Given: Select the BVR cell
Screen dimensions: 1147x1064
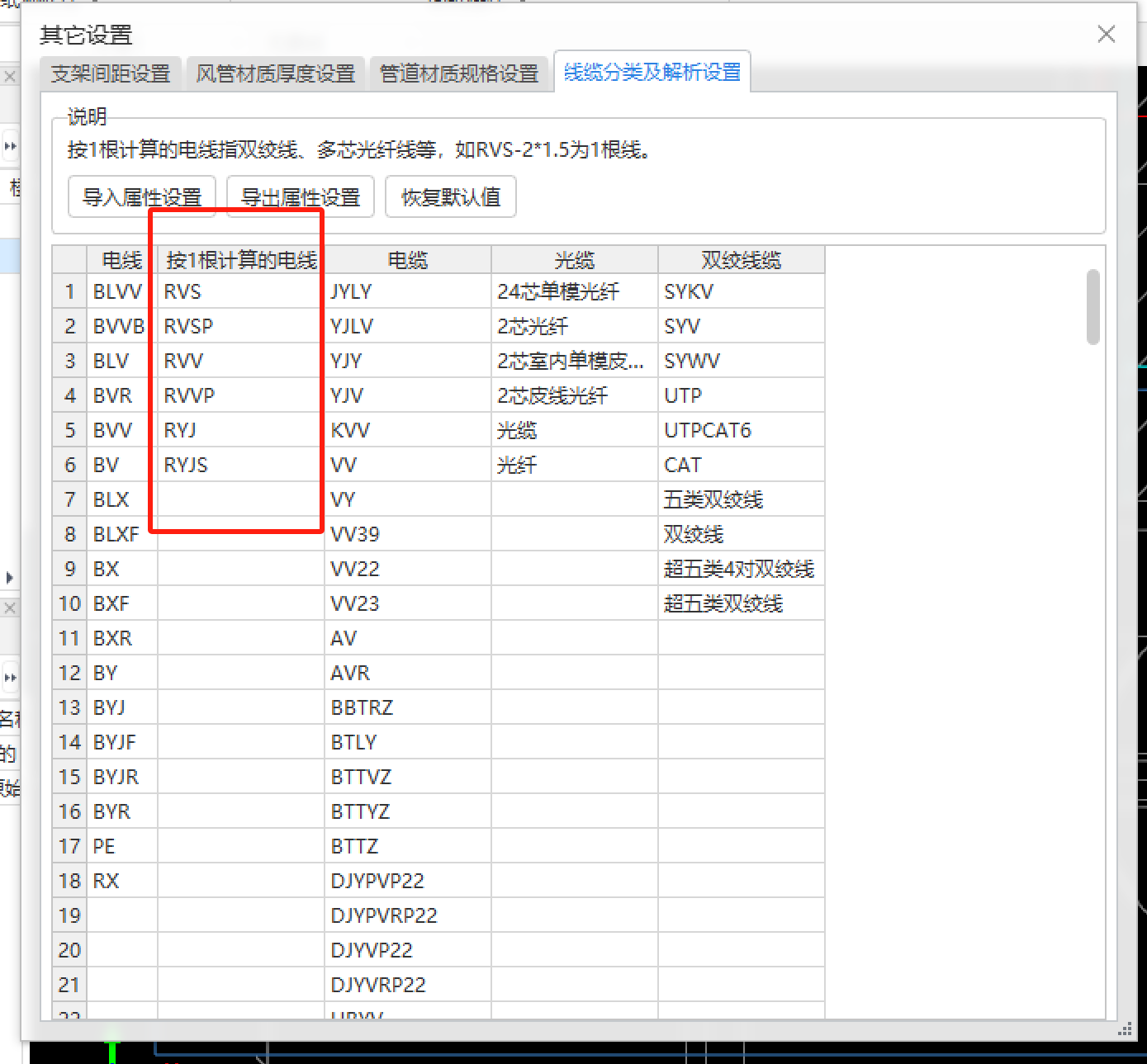Looking at the screenshot, I should pyautogui.click(x=122, y=395).
